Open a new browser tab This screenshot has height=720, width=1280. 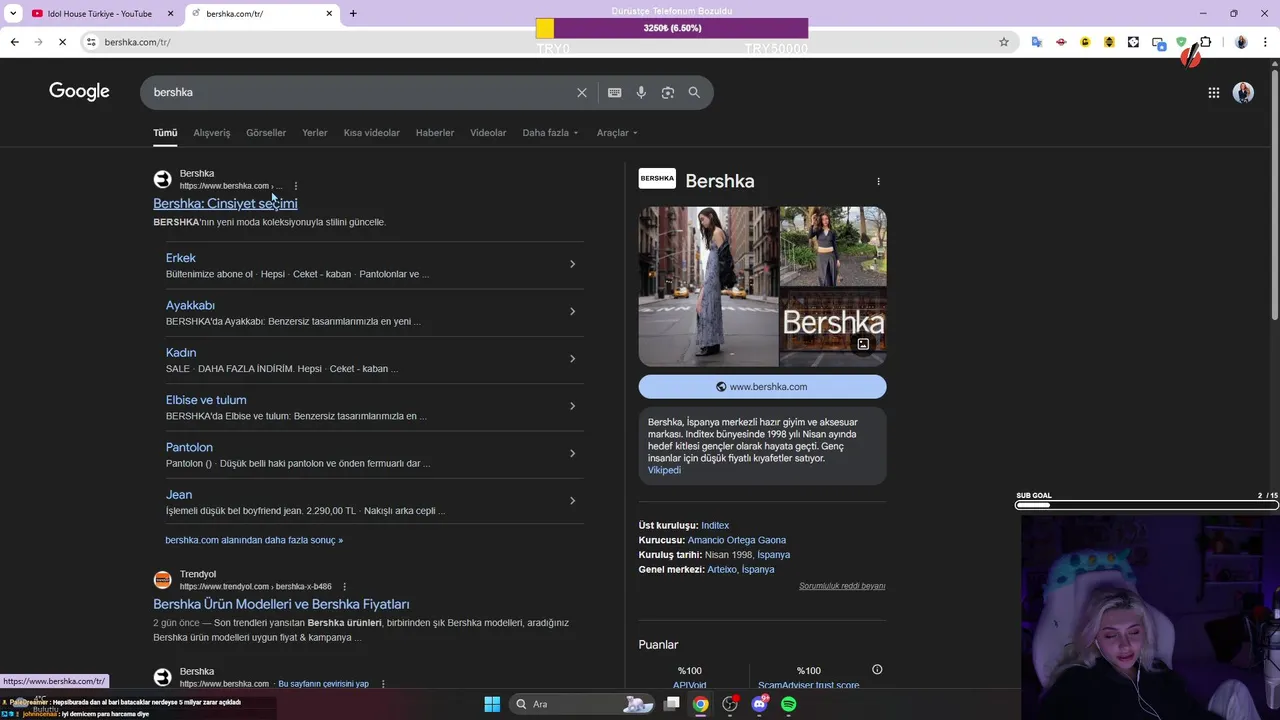pyautogui.click(x=353, y=13)
